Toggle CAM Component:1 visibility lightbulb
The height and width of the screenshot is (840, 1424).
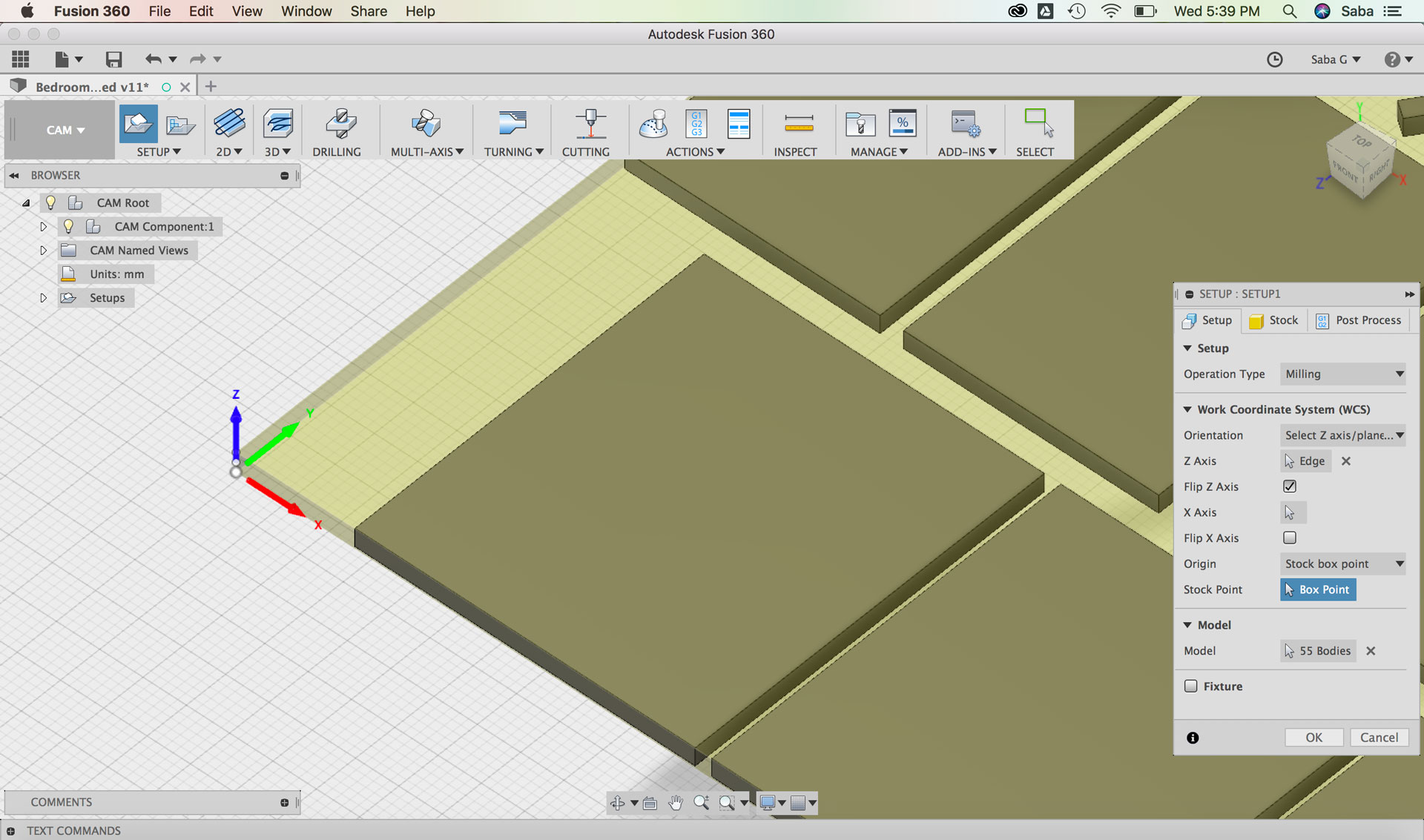68,226
